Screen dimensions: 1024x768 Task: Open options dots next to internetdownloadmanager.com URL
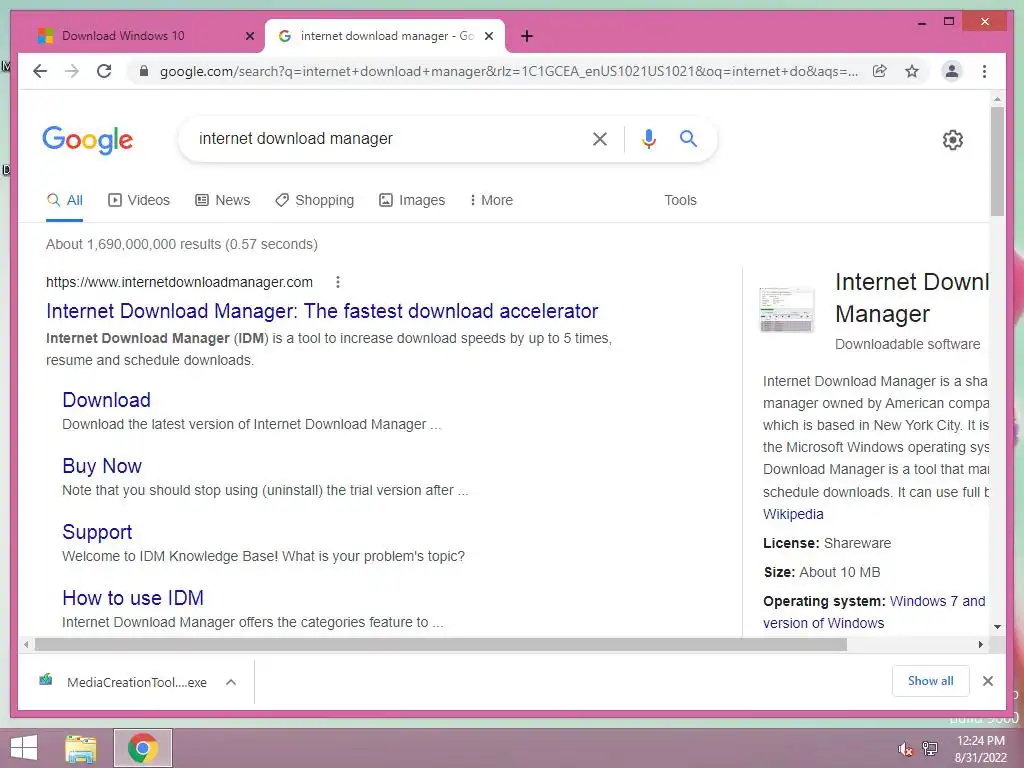tap(338, 282)
